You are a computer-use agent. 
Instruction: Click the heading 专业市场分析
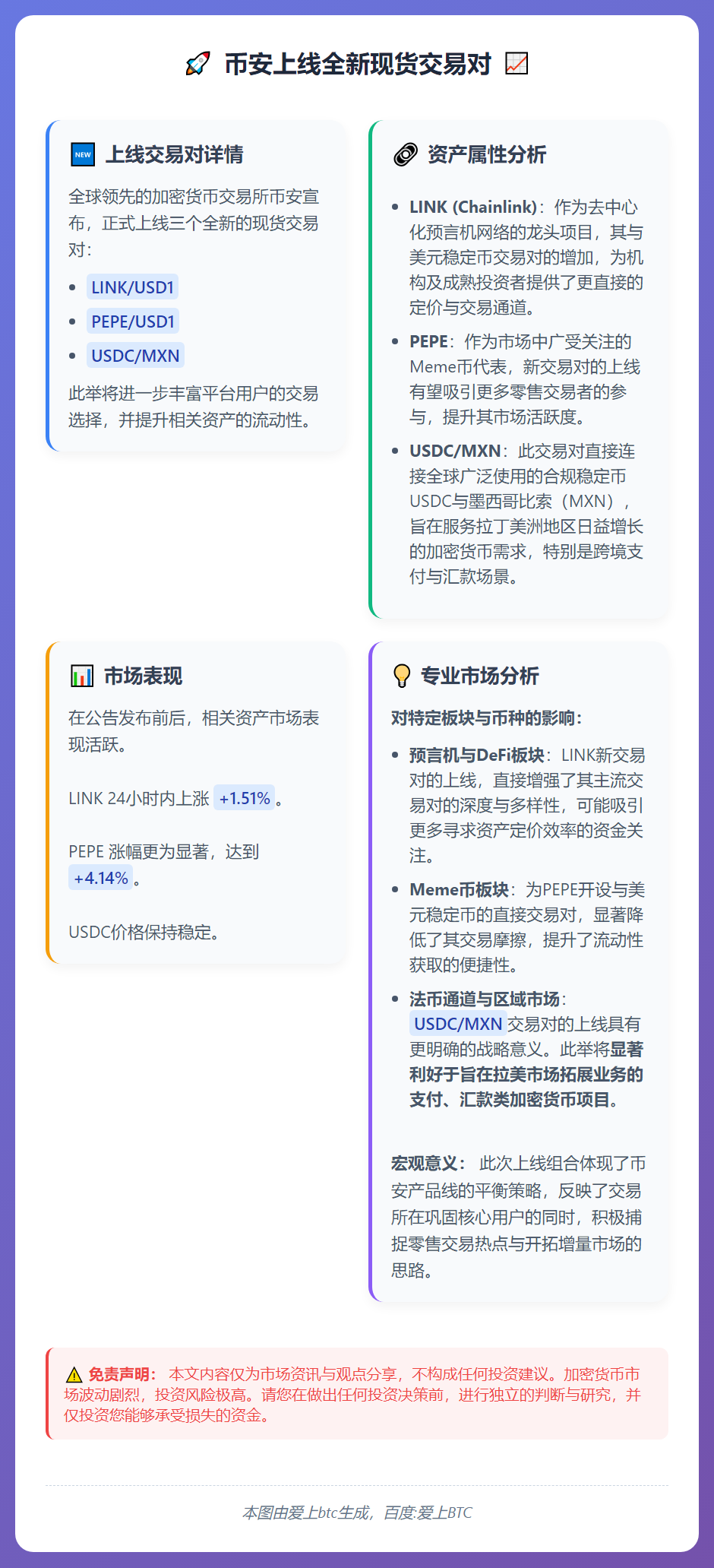[479, 676]
